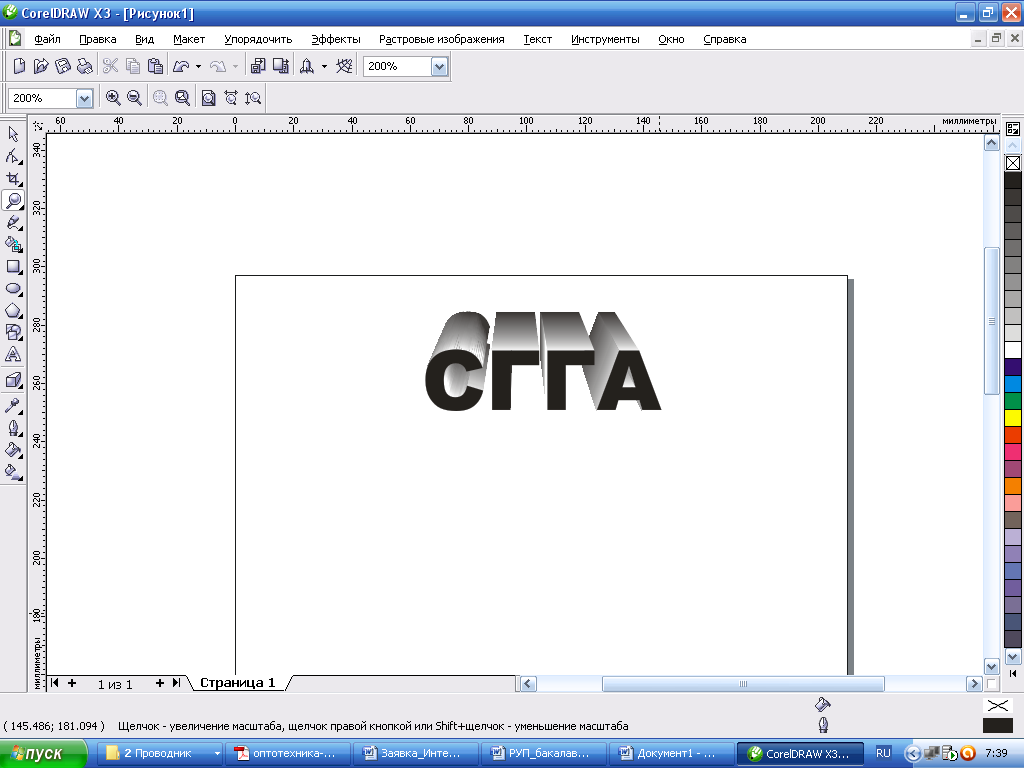Click the пуск Start button
This screenshot has height=768, width=1024.
[43, 754]
